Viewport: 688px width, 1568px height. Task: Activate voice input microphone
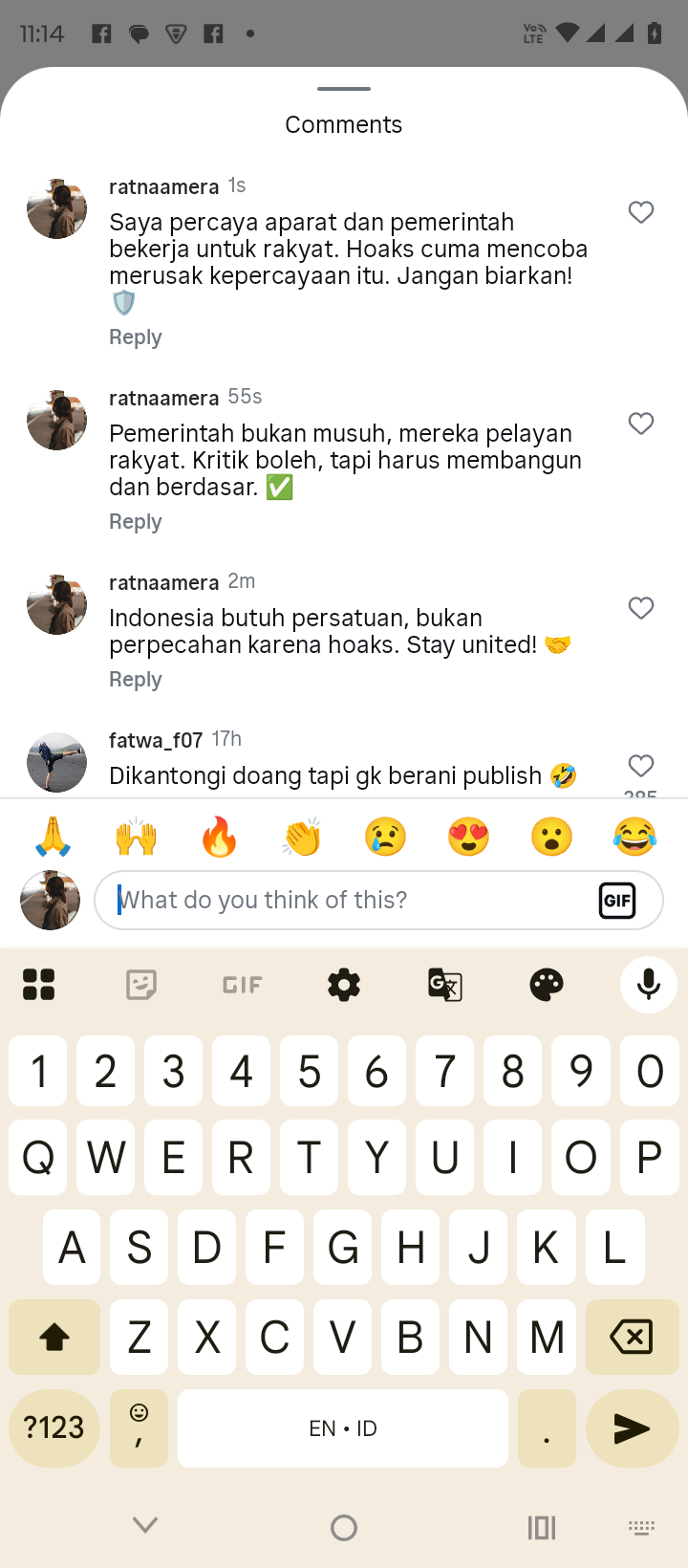[x=648, y=985]
